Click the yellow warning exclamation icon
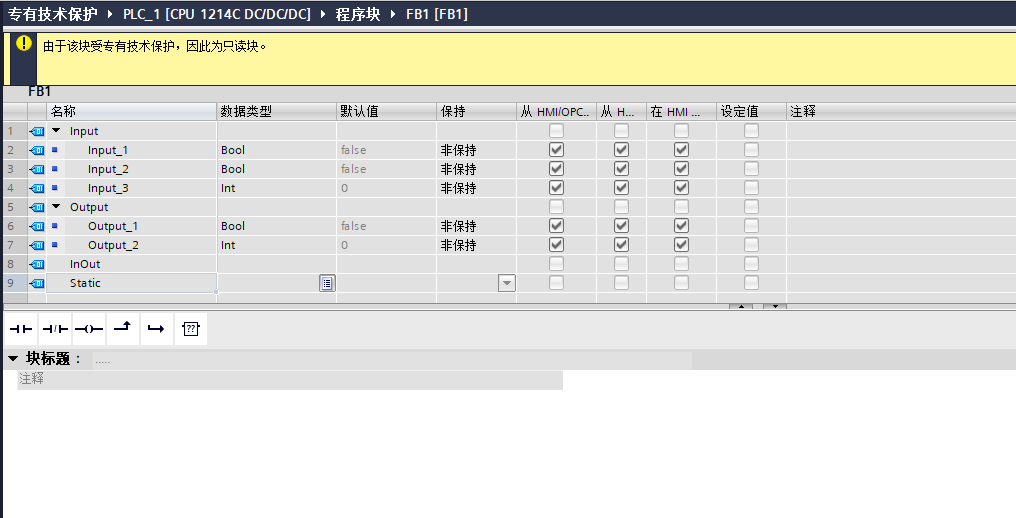This screenshot has width=1016, height=518. 24,43
